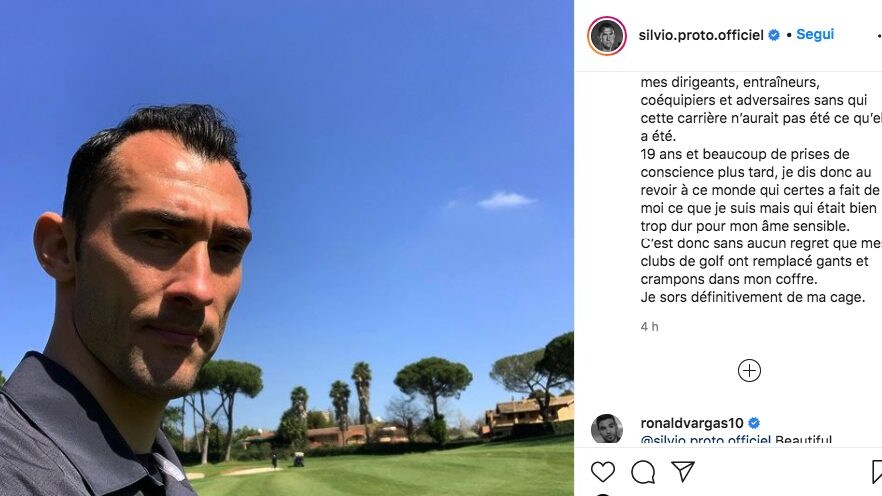Image resolution: width=882 pixels, height=496 pixels.
Task: Open ronaldvargas10 username link
Action: (692, 423)
